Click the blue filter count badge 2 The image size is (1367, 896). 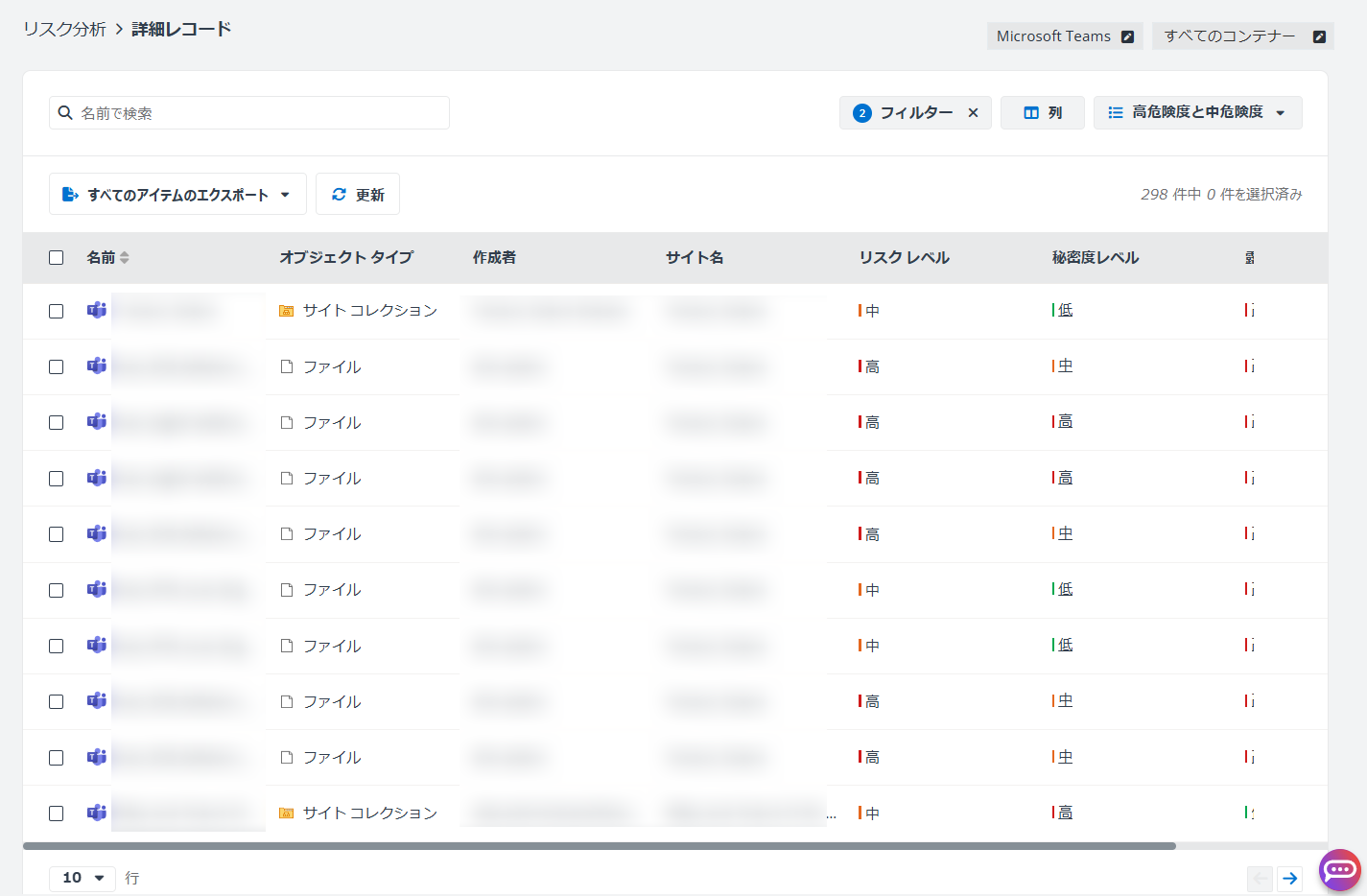coord(862,113)
